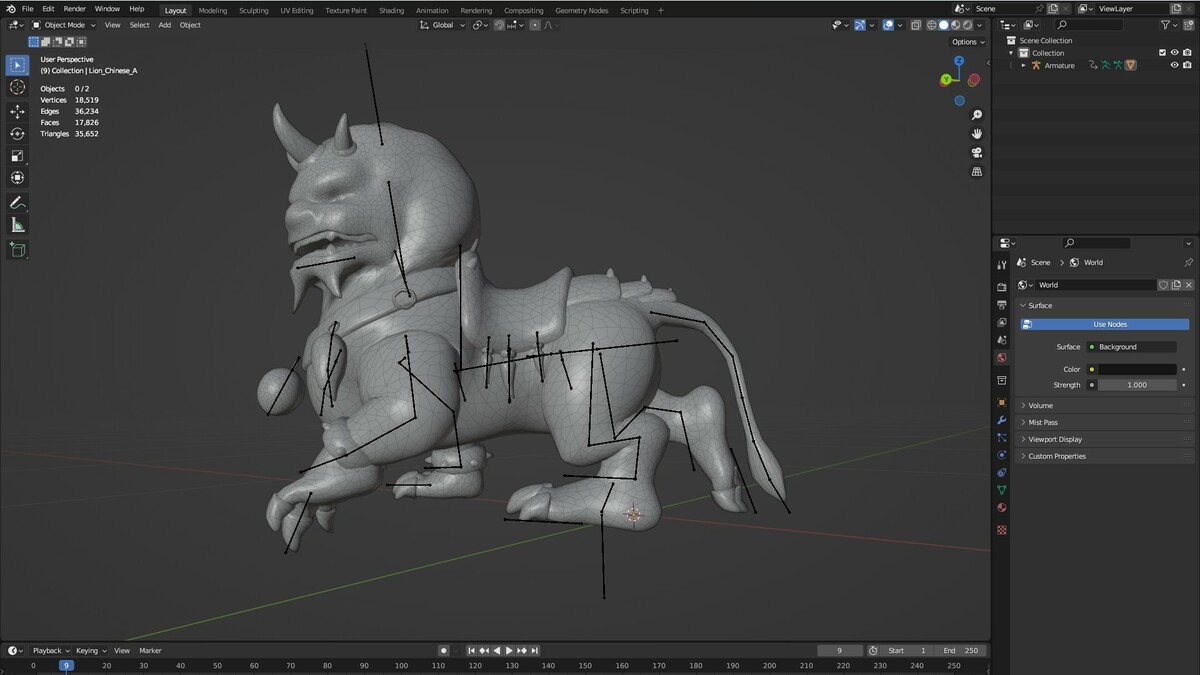Select the Move tool in the left toolbar
Image resolution: width=1200 pixels, height=675 pixels.
click(x=17, y=112)
